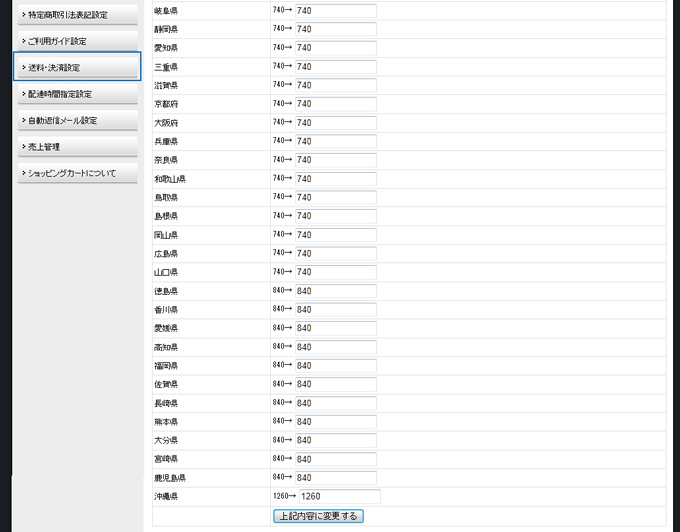Open ご利用ガイド設定 menu item
The width and height of the screenshot is (680, 532).
77,41
